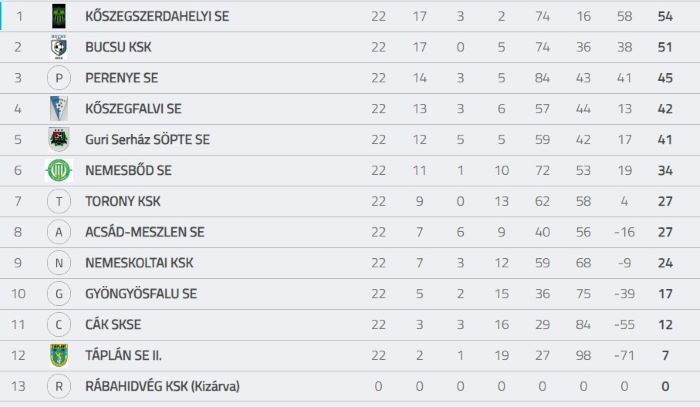Click the Söpte SE club badge
This screenshot has height=407, width=700.
59,139
